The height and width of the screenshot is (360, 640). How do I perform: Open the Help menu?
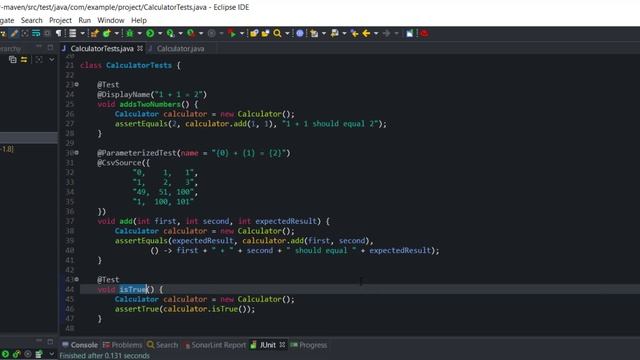coord(139,20)
